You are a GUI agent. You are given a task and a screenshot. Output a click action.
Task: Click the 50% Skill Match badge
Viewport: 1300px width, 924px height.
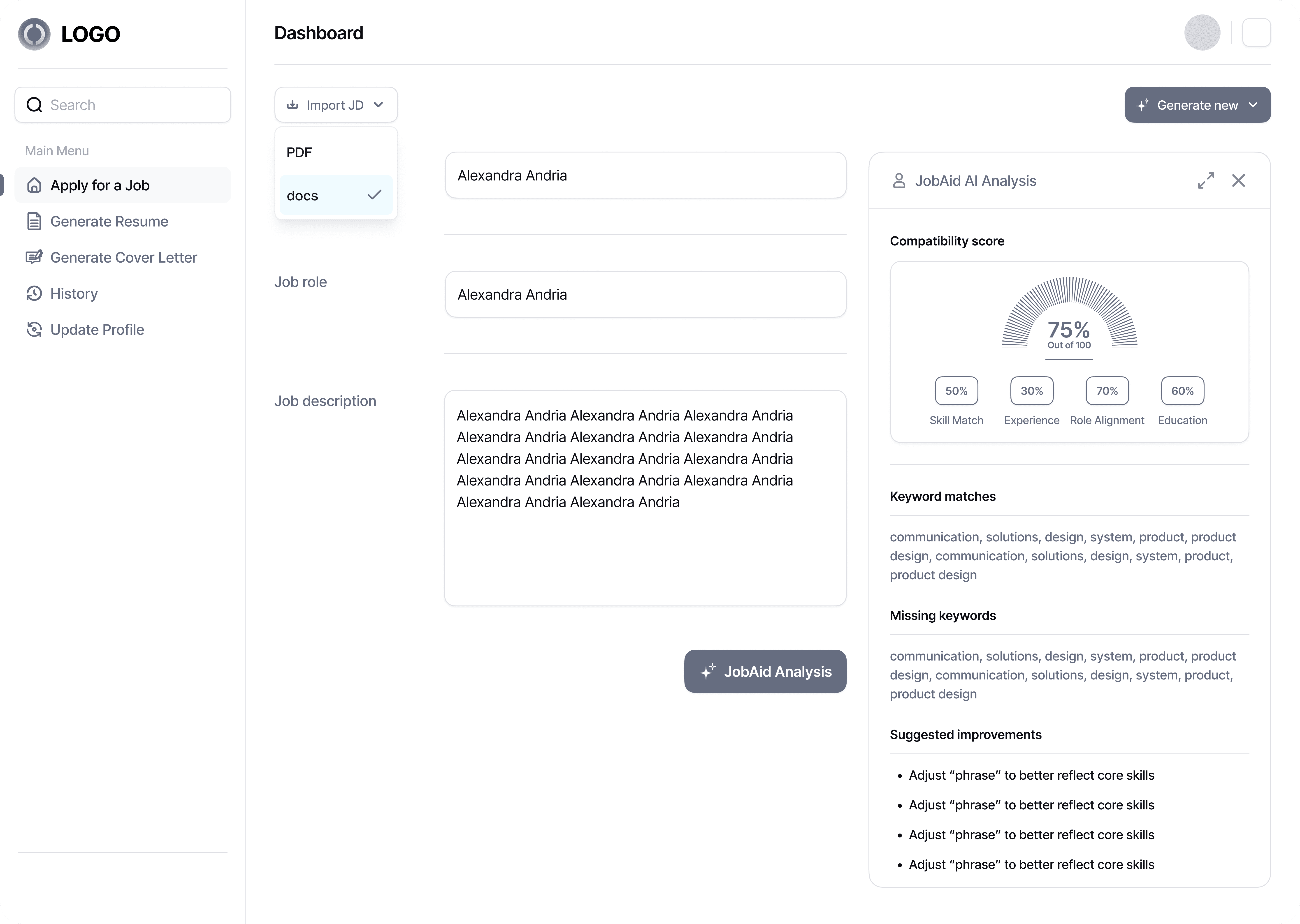click(x=956, y=391)
